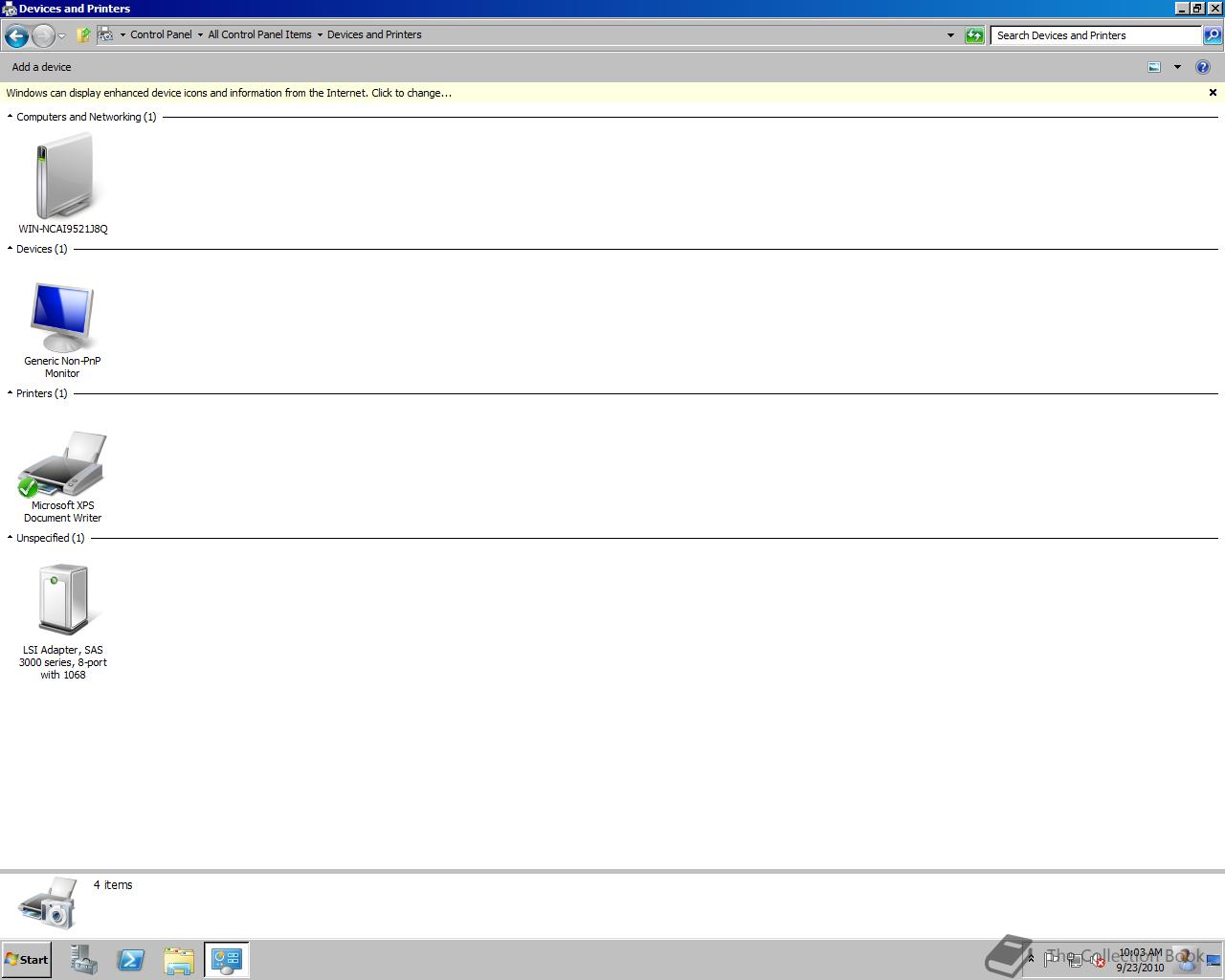
Task: Open the recent pages dropdown arrow
Action: pos(61,36)
